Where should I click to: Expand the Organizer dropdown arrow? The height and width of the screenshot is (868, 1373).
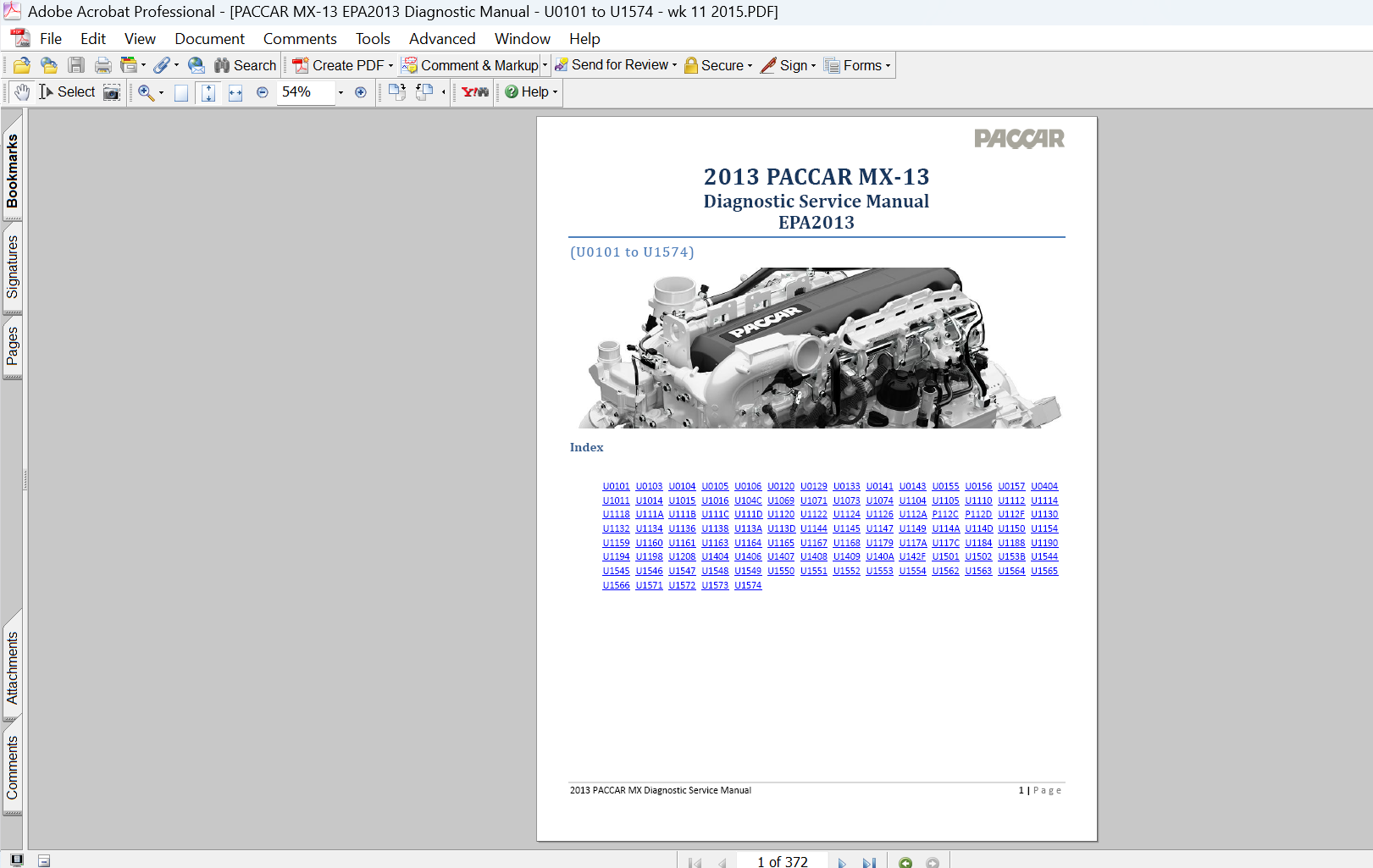(143, 65)
